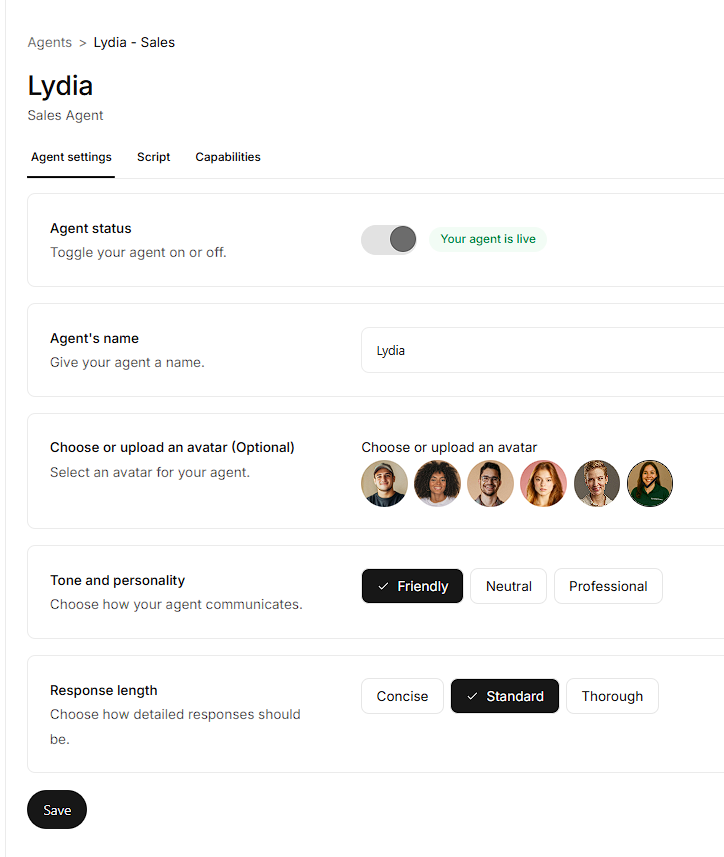The height and width of the screenshot is (857, 724).
Task: Select the curly-haired woman avatar
Action: [437, 484]
